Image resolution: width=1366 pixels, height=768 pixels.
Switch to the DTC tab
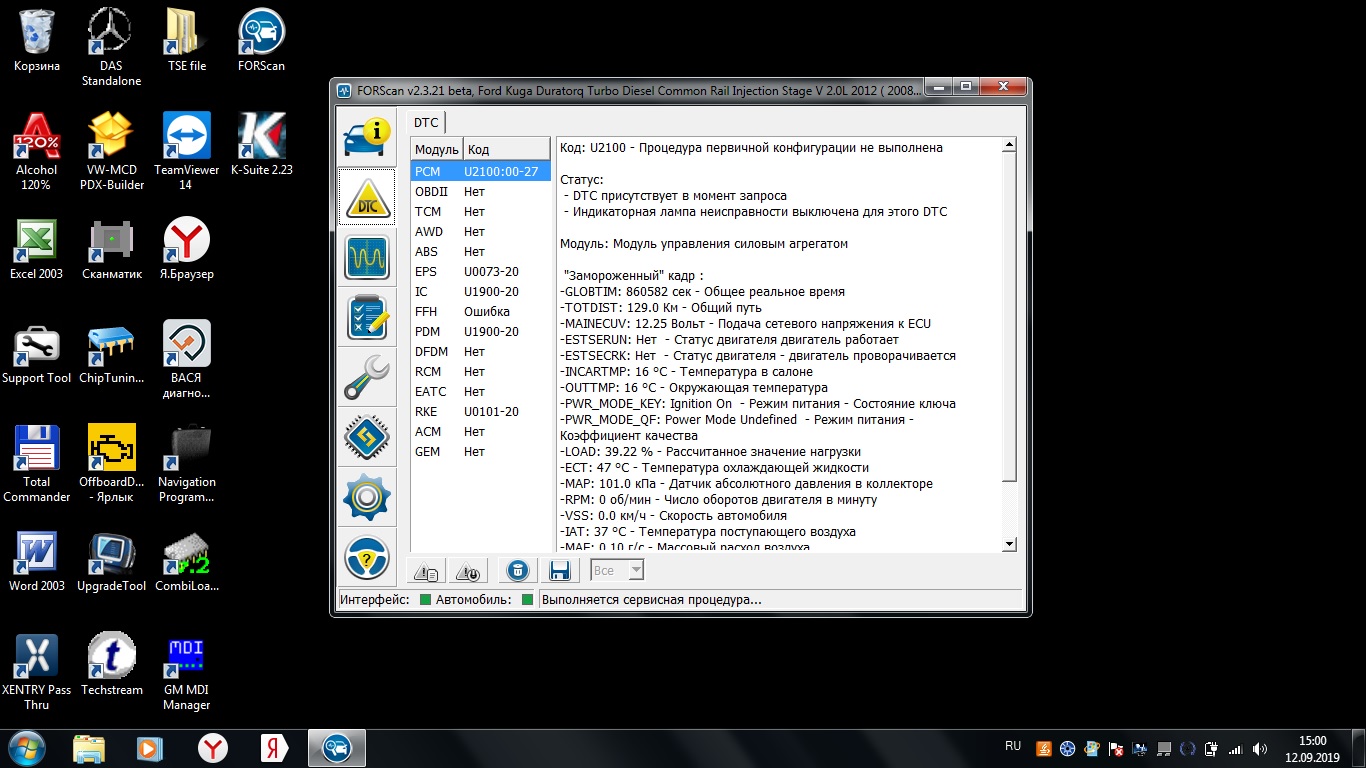tap(426, 123)
